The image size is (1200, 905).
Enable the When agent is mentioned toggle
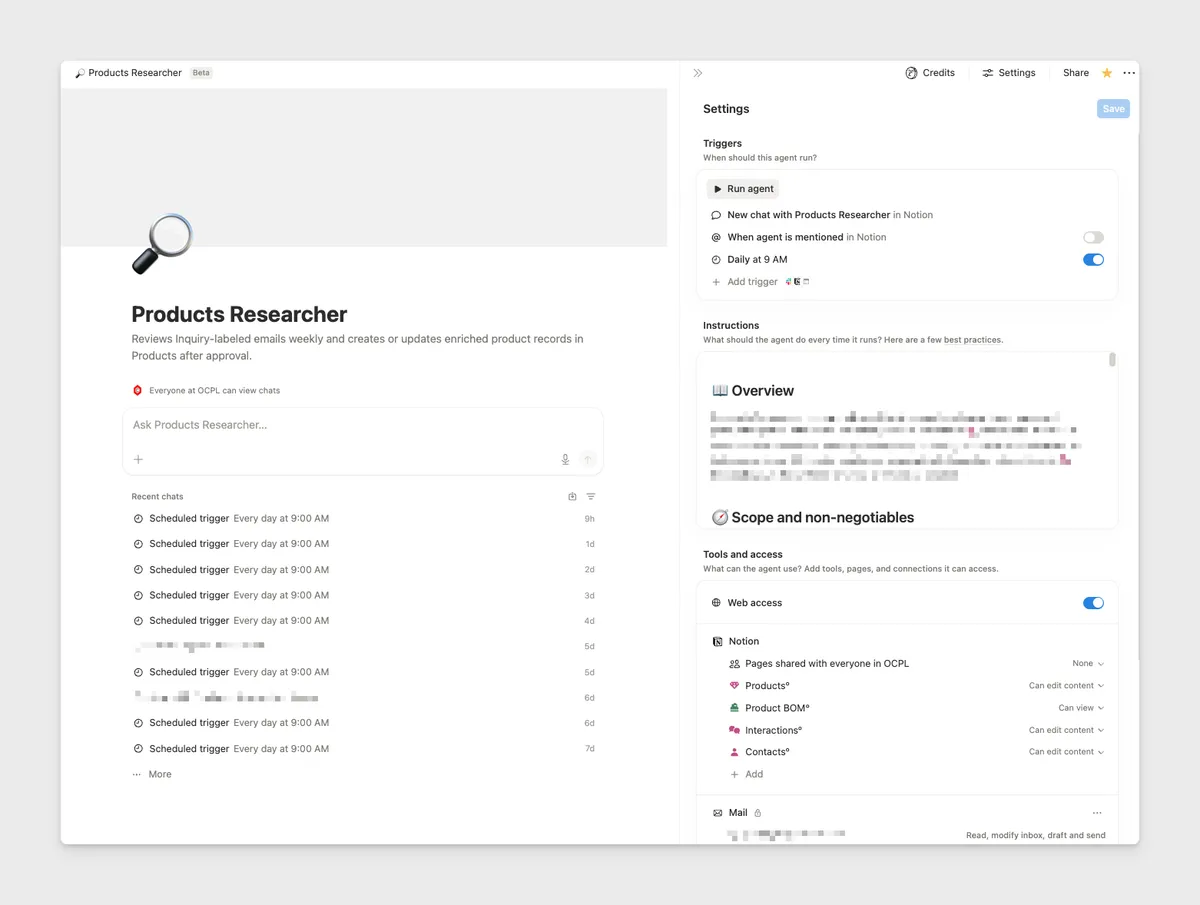pos(1093,238)
